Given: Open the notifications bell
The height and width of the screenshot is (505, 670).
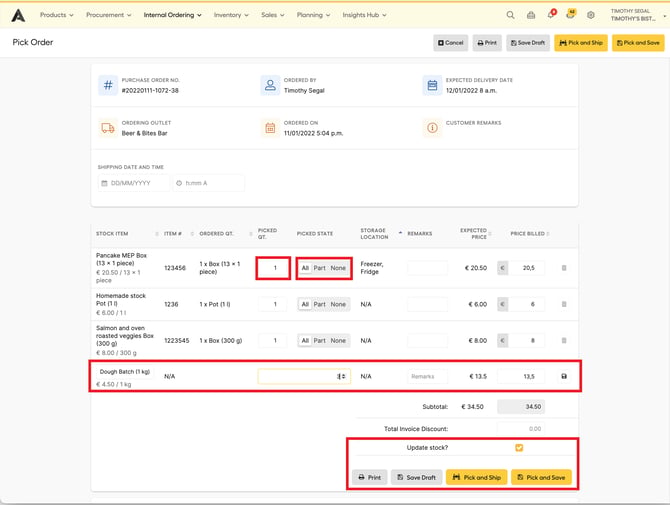Looking at the screenshot, I should [551, 15].
